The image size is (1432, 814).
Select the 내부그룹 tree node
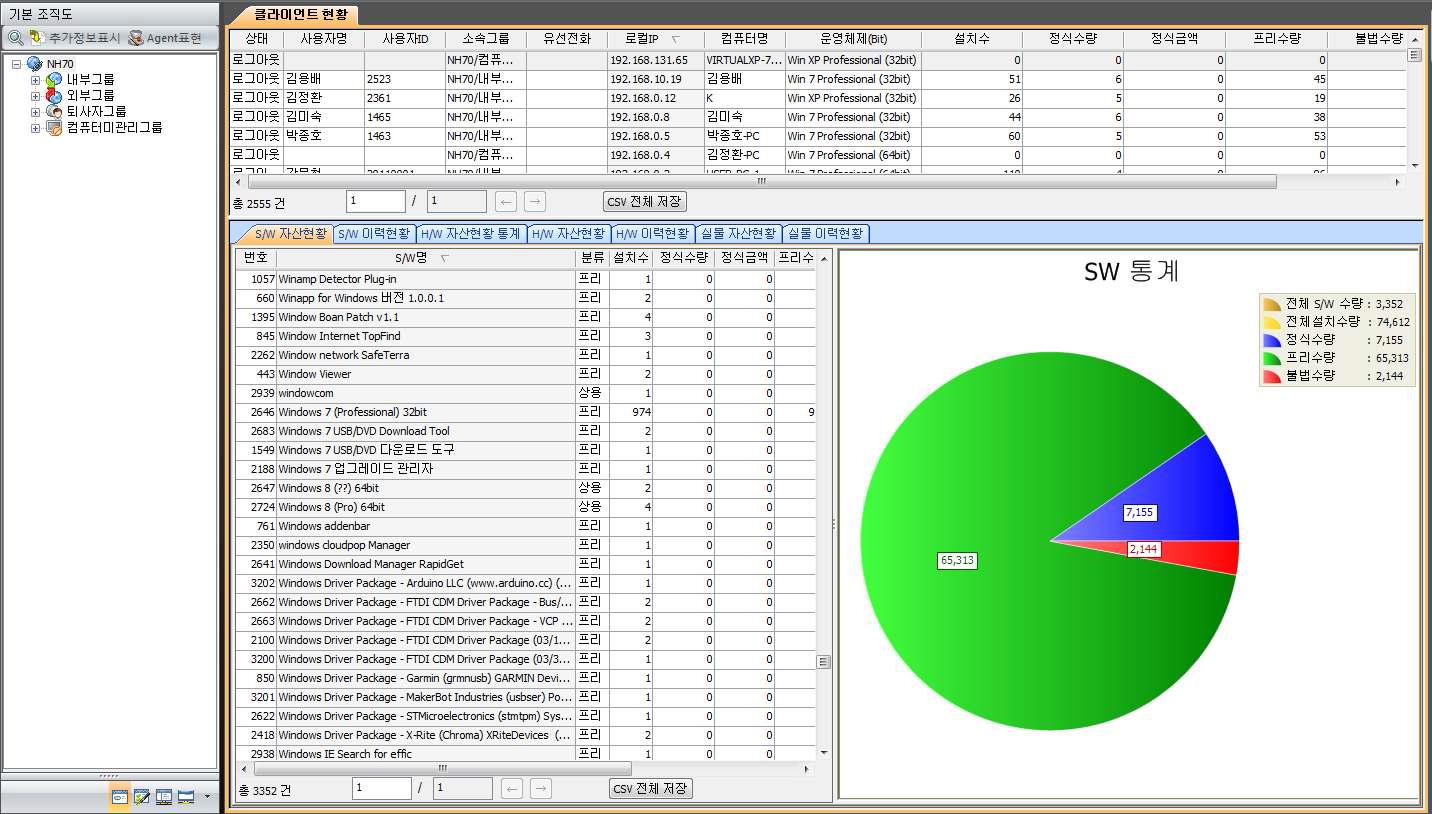click(90, 80)
